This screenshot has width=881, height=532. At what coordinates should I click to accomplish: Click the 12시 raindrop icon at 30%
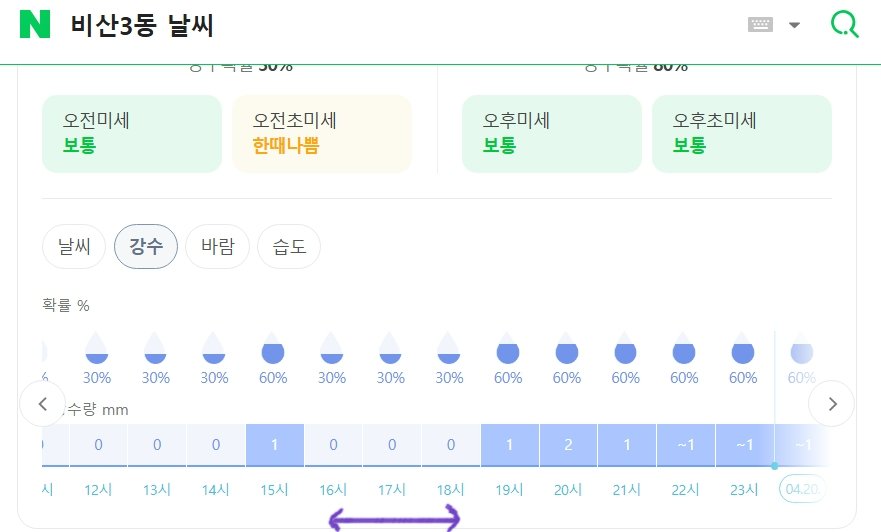click(x=97, y=347)
